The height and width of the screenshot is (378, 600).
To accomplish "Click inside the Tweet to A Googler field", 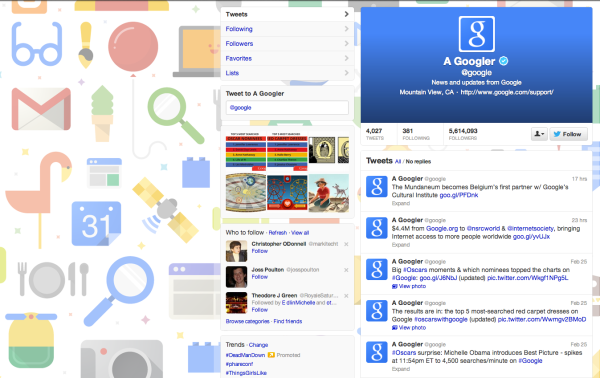I will click(x=287, y=108).
